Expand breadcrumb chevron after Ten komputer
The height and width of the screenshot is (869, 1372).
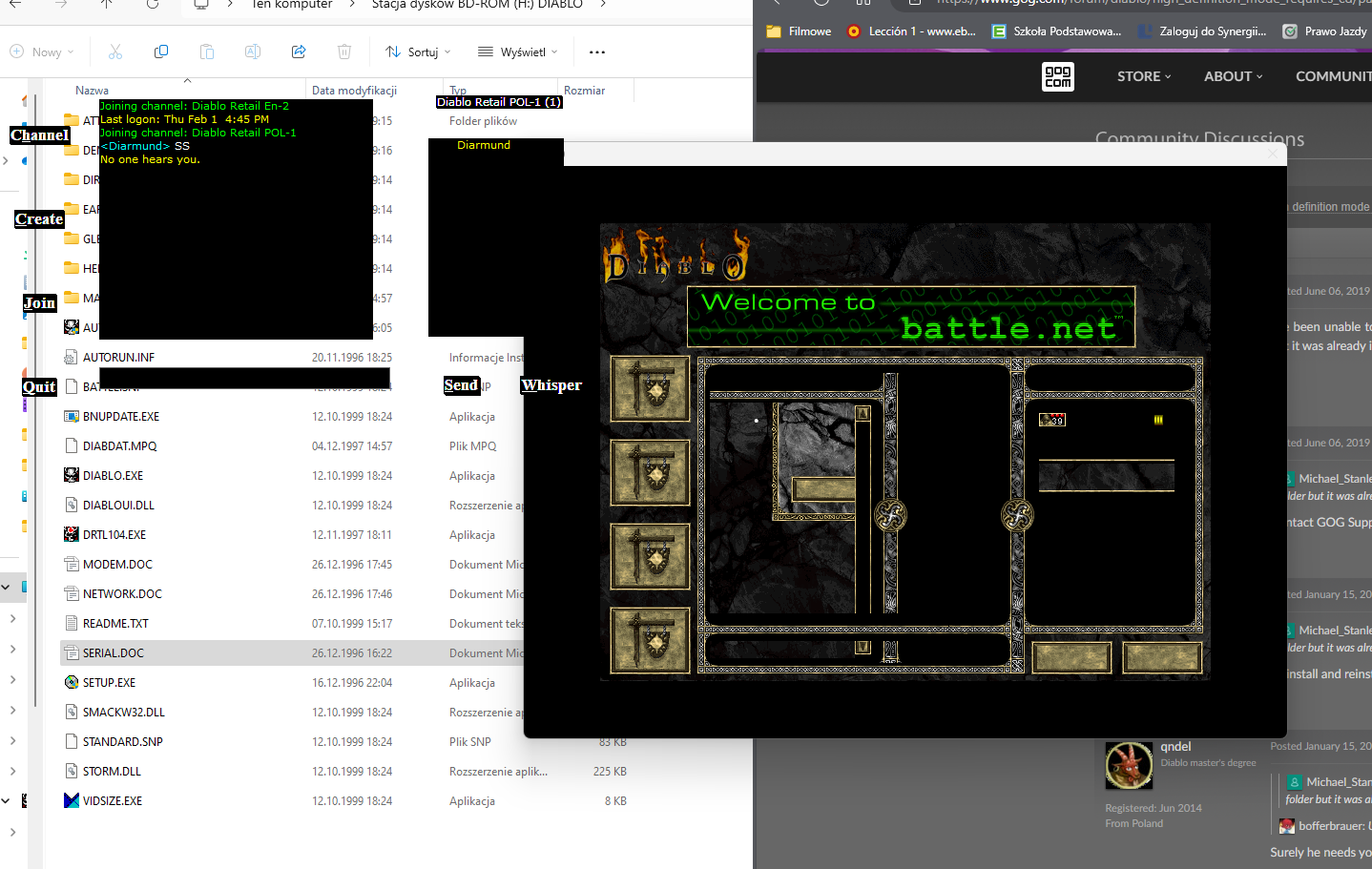point(352,4)
